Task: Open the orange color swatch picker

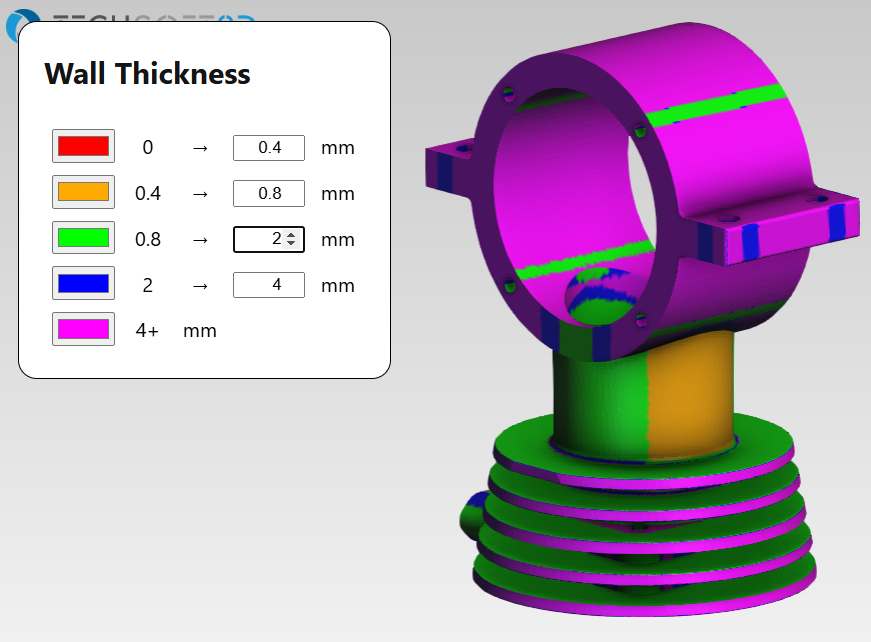Action: pos(83,192)
